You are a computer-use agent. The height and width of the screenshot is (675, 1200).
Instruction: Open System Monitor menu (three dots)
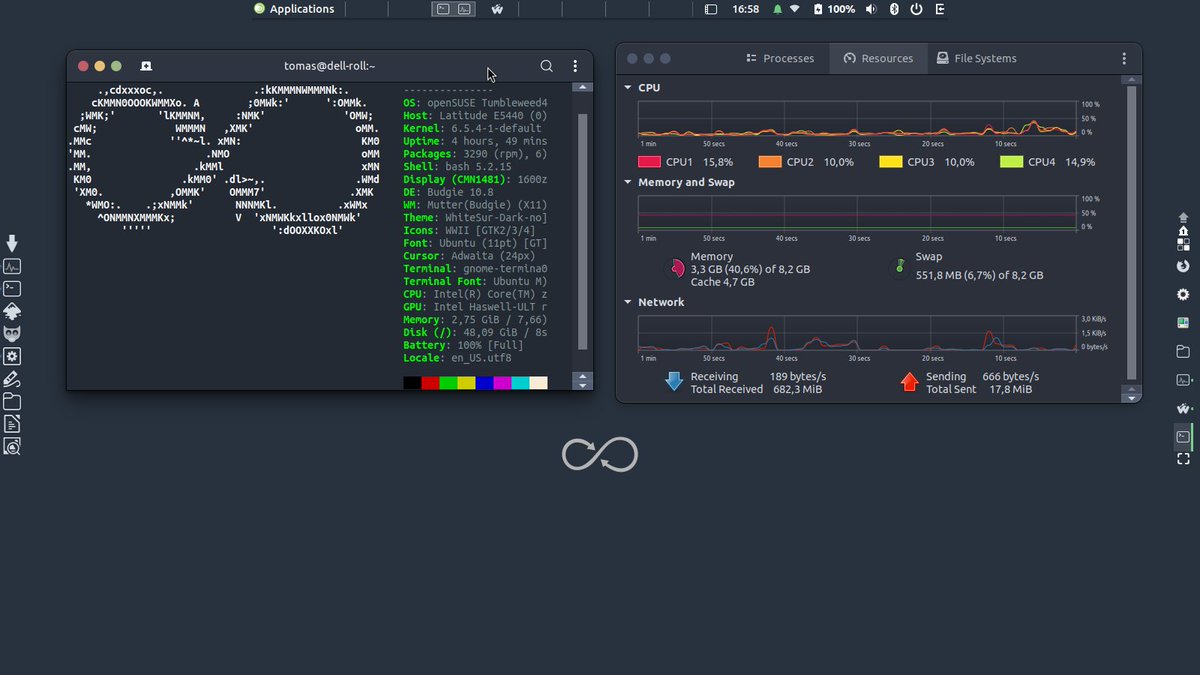pyautogui.click(x=1124, y=59)
